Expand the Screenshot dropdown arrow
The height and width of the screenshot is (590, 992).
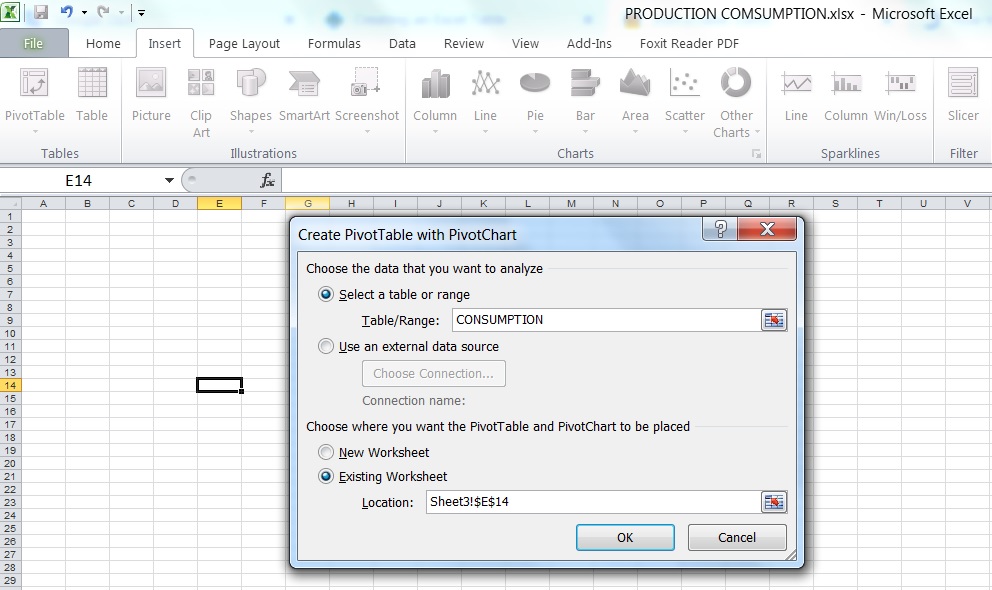pos(367,132)
